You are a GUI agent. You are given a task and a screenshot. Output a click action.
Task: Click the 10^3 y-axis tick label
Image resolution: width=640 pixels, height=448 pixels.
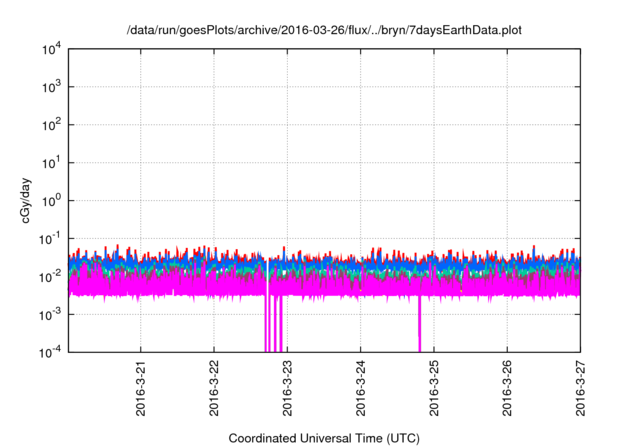51,87
